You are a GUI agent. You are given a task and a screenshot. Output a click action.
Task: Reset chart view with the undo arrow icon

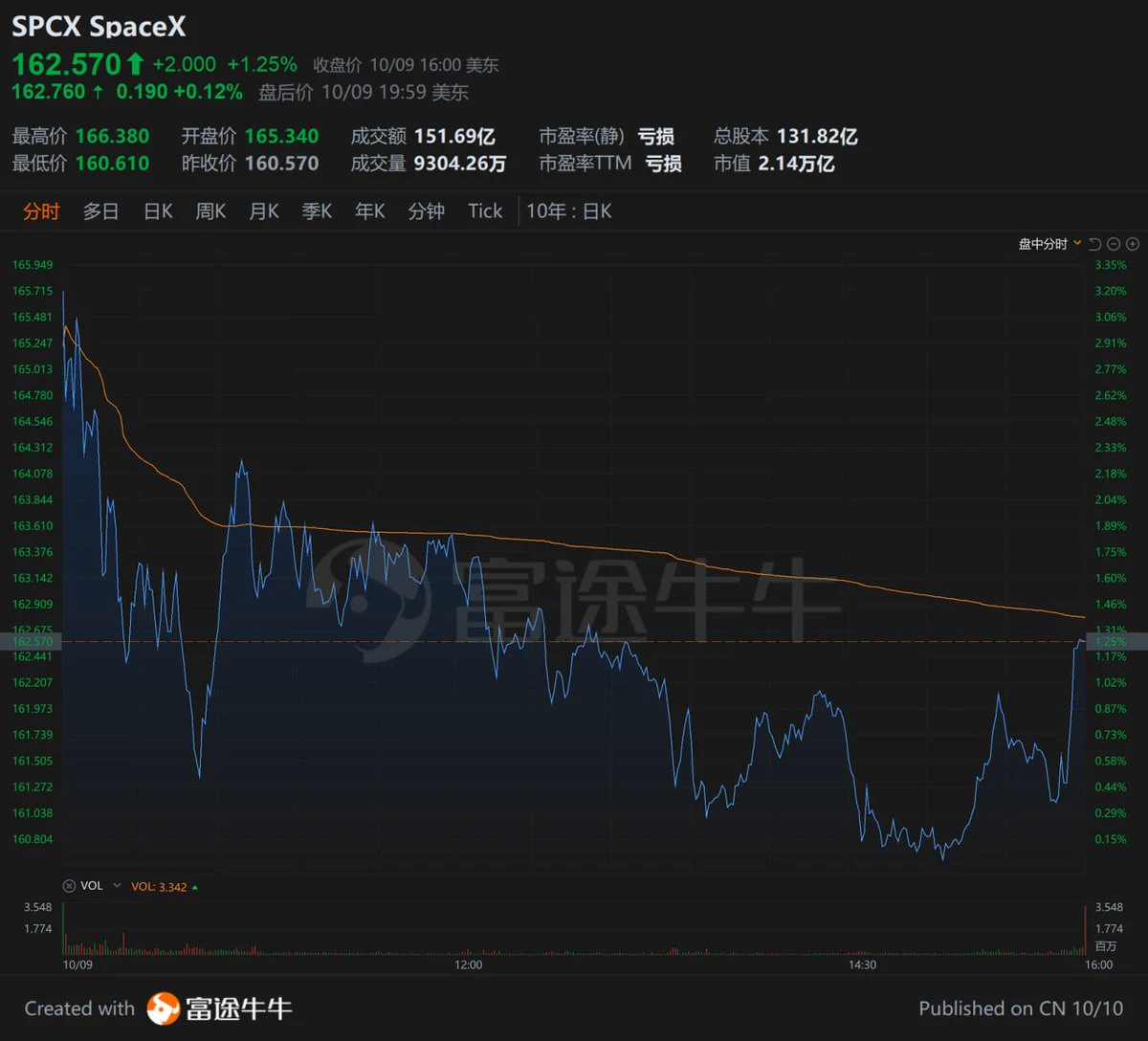1095,245
